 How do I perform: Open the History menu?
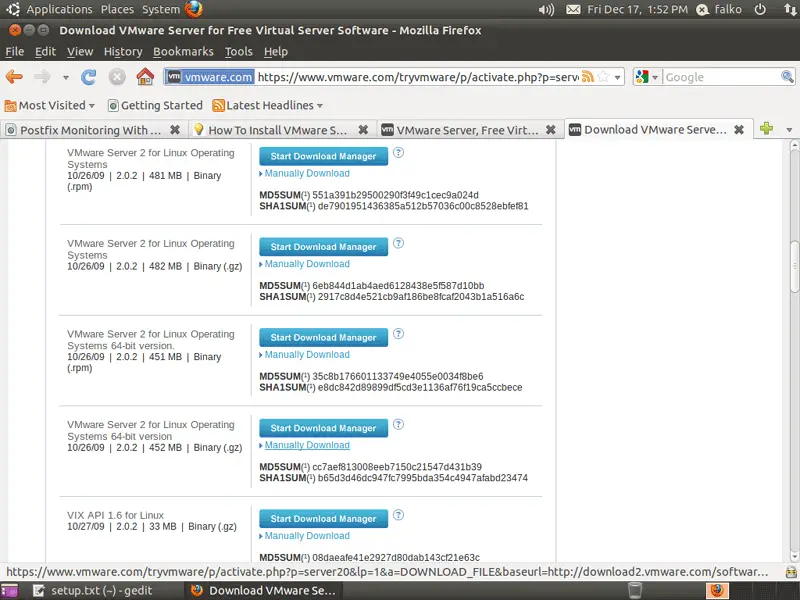(x=123, y=52)
